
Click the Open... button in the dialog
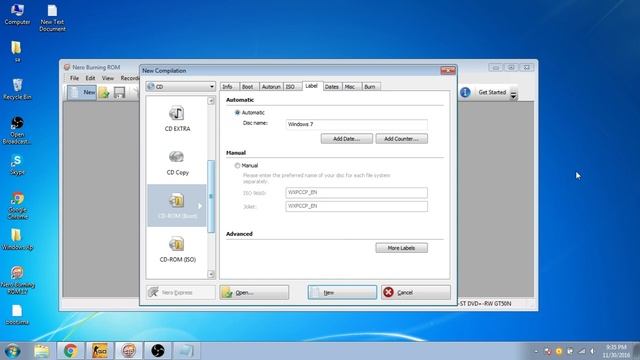click(254, 292)
